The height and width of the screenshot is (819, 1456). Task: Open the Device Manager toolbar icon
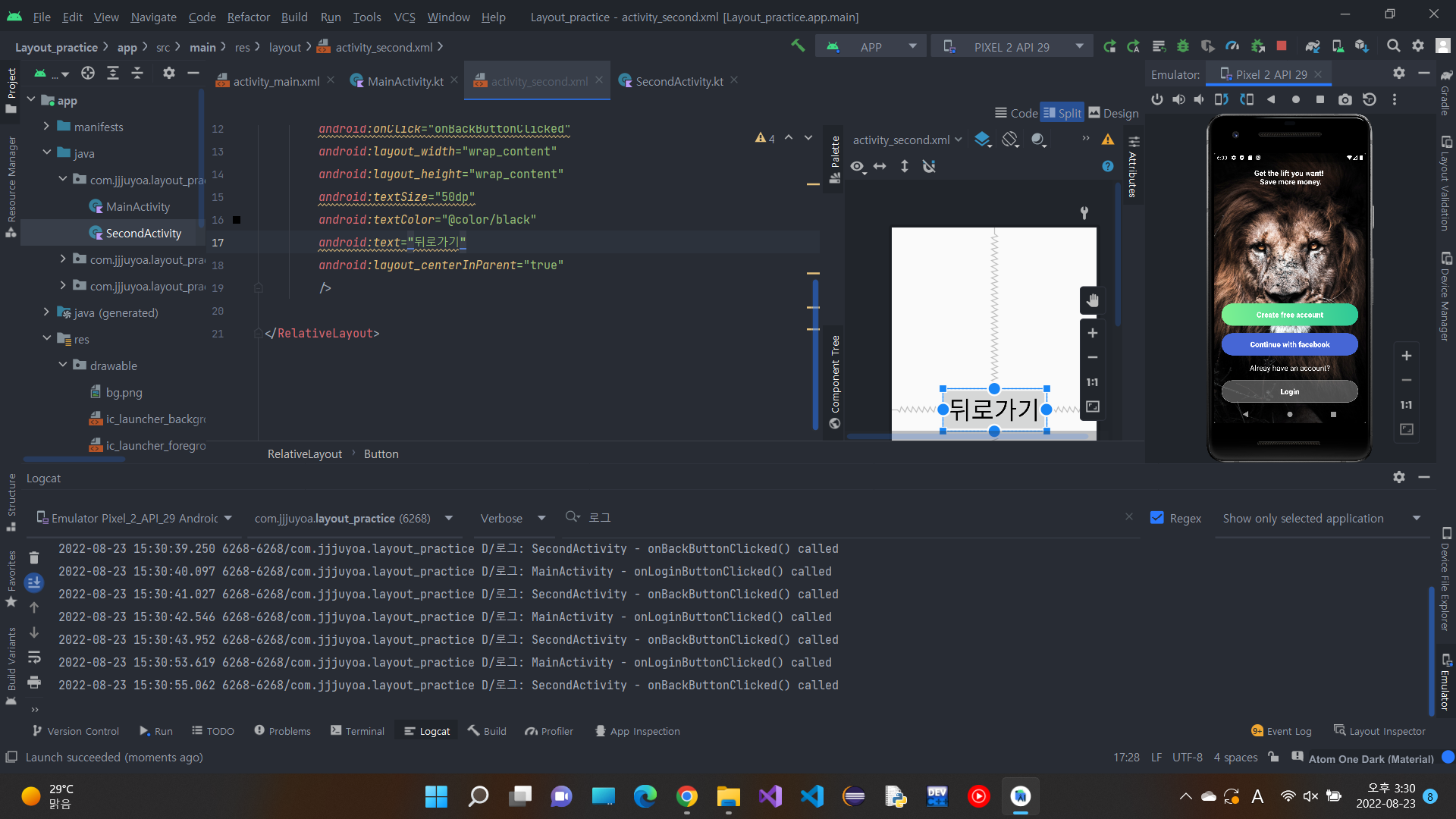(1338, 46)
